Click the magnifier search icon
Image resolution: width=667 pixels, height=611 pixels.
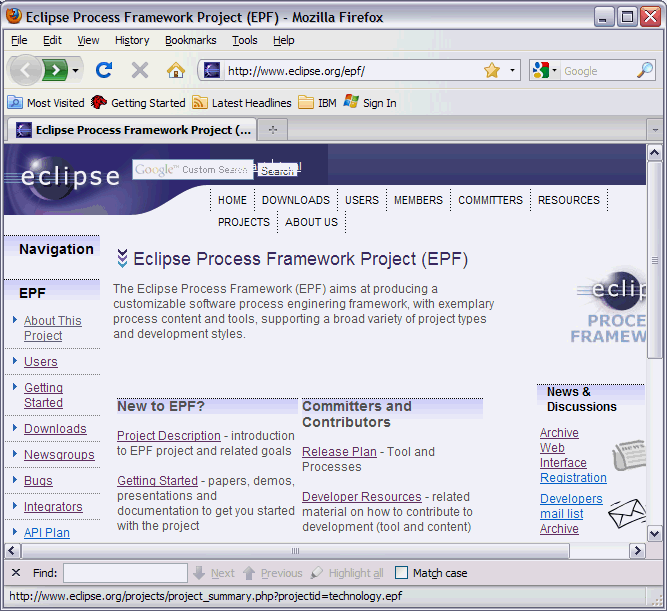pos(645,70)
